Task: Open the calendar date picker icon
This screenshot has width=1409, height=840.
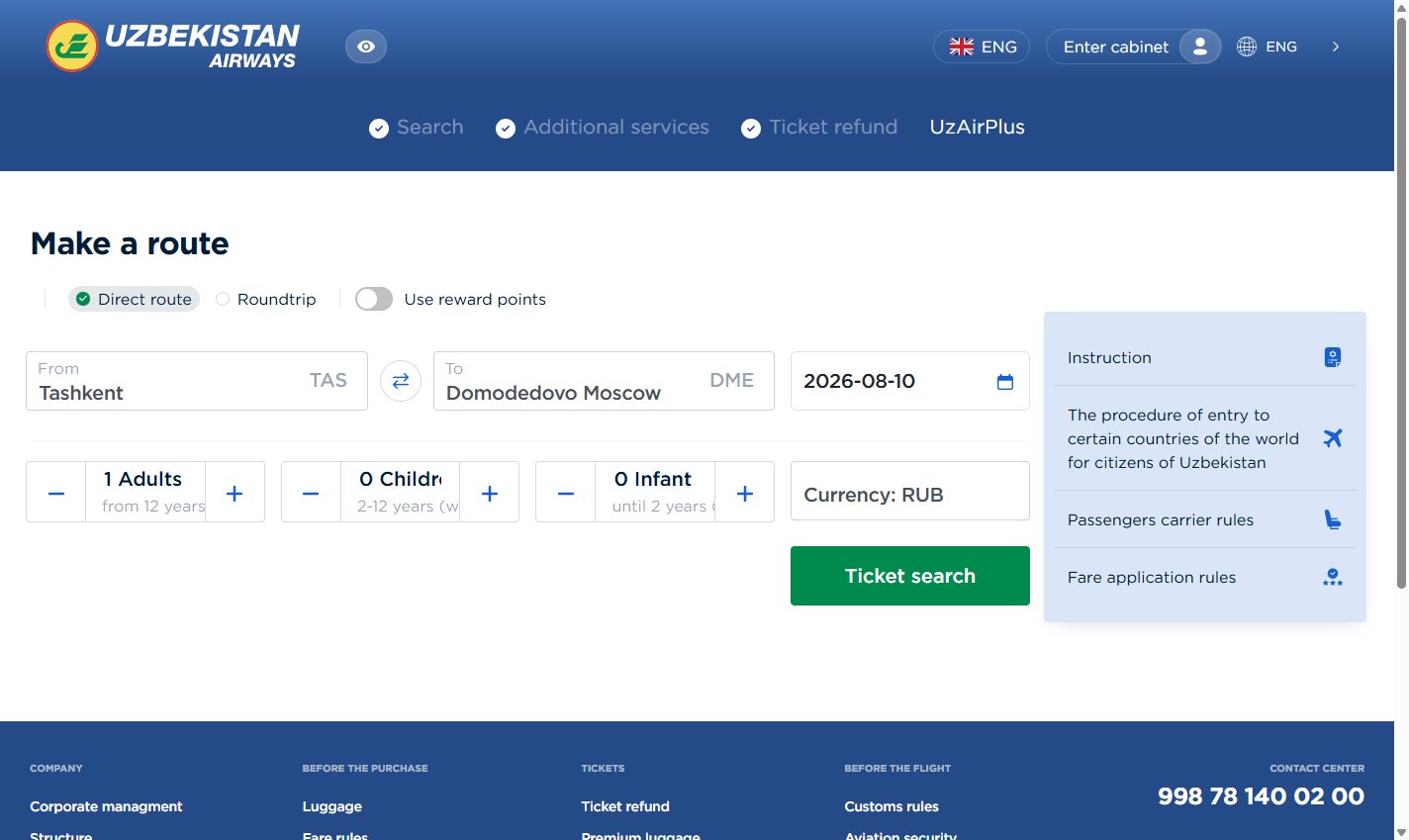Action: 1005,382
